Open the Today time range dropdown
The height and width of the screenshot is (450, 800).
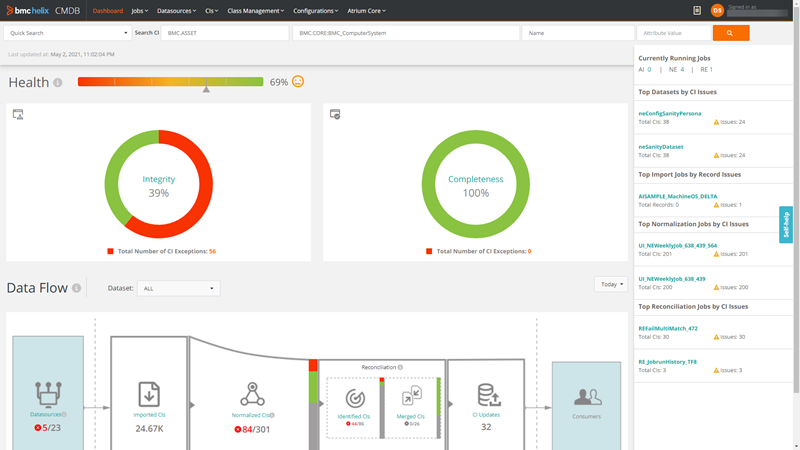click(x=611, y=284)
